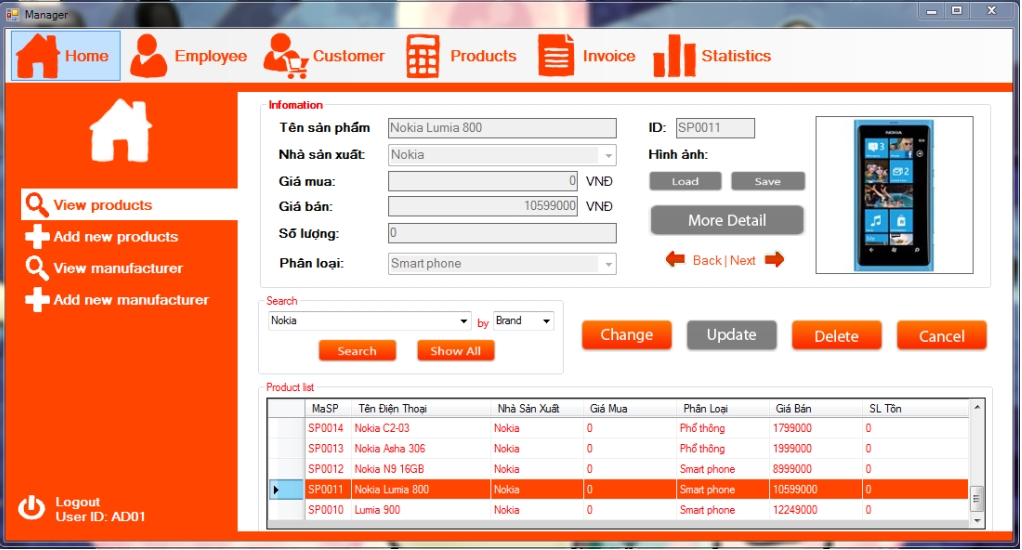Select the Nokia Asha 306 row
Viewport: 1022px width, 550px height.
pos(618,448)
